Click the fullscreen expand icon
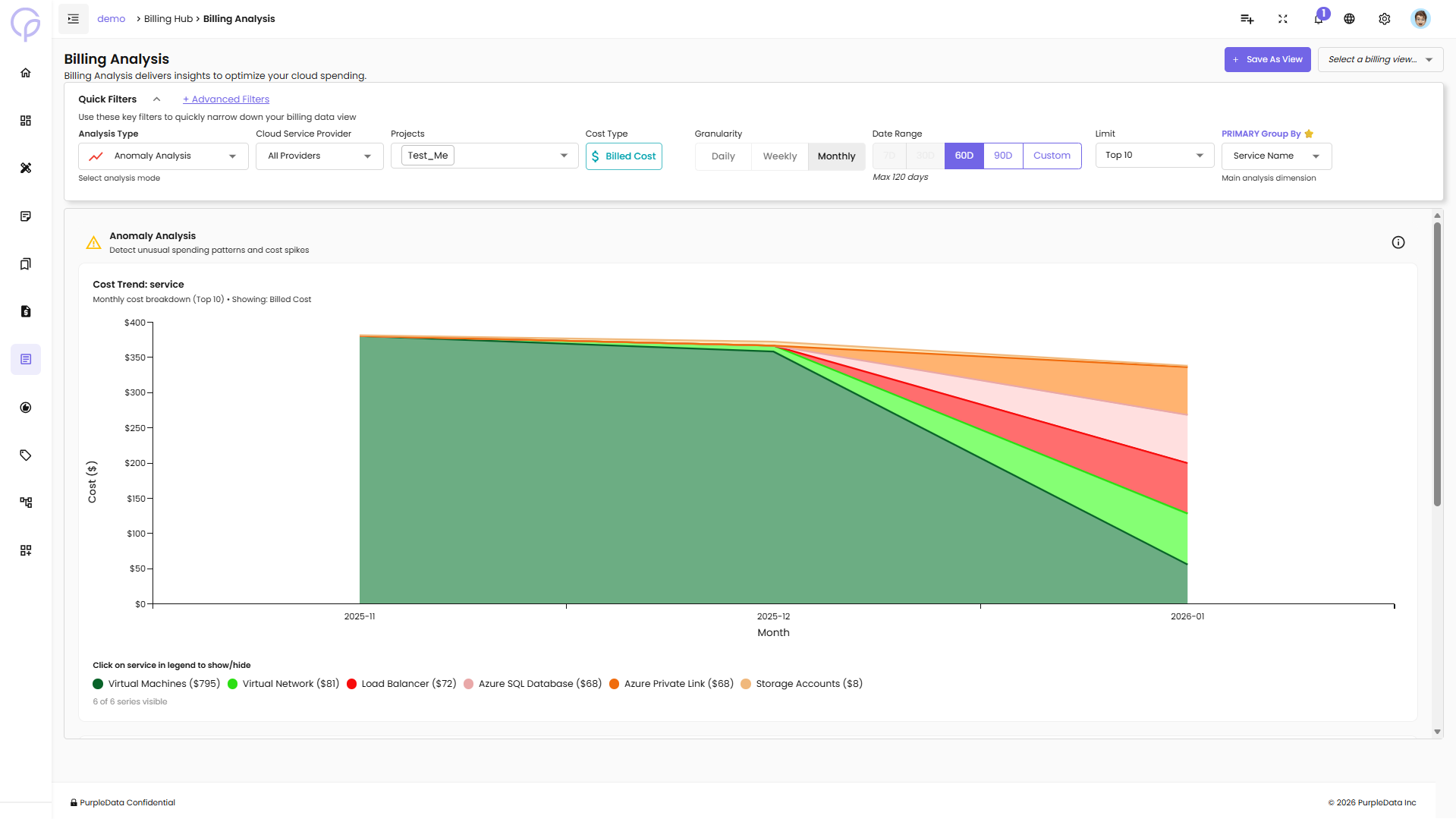The width and height of the screenshot is (1456, 819). 1282,19
